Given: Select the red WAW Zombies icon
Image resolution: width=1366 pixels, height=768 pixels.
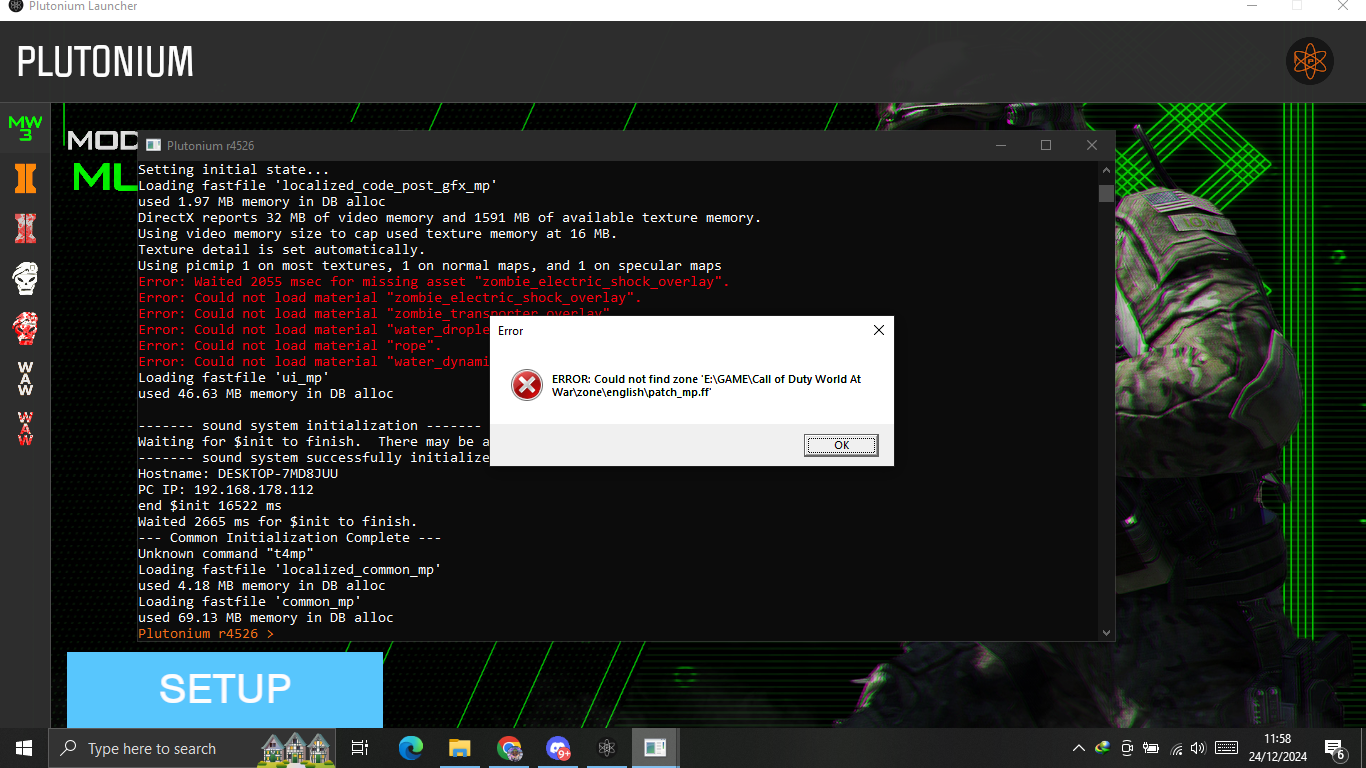Looking at the screenshot, I should coord(25,429).
